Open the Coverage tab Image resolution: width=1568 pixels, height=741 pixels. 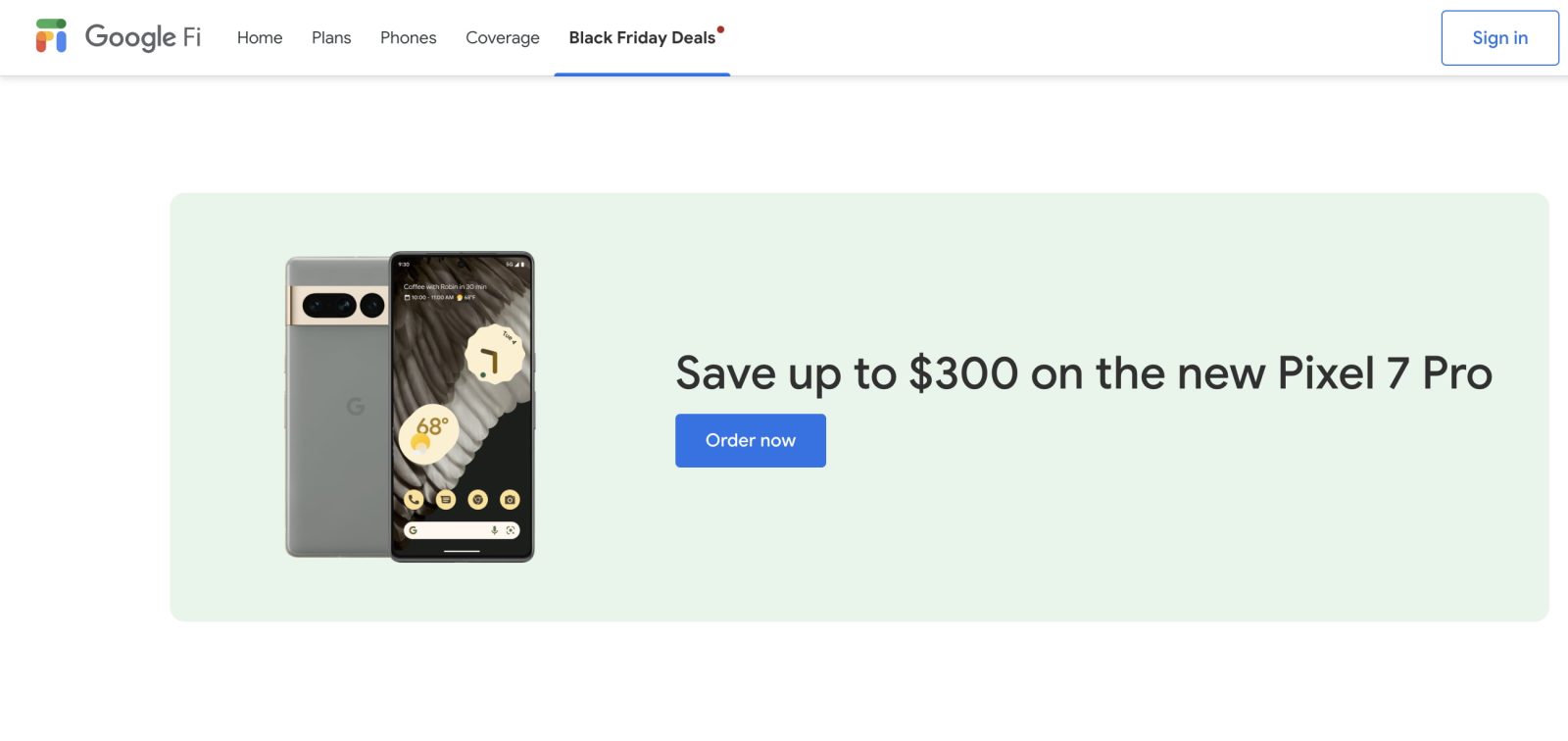pyautogui.click(x=503, y=38)
